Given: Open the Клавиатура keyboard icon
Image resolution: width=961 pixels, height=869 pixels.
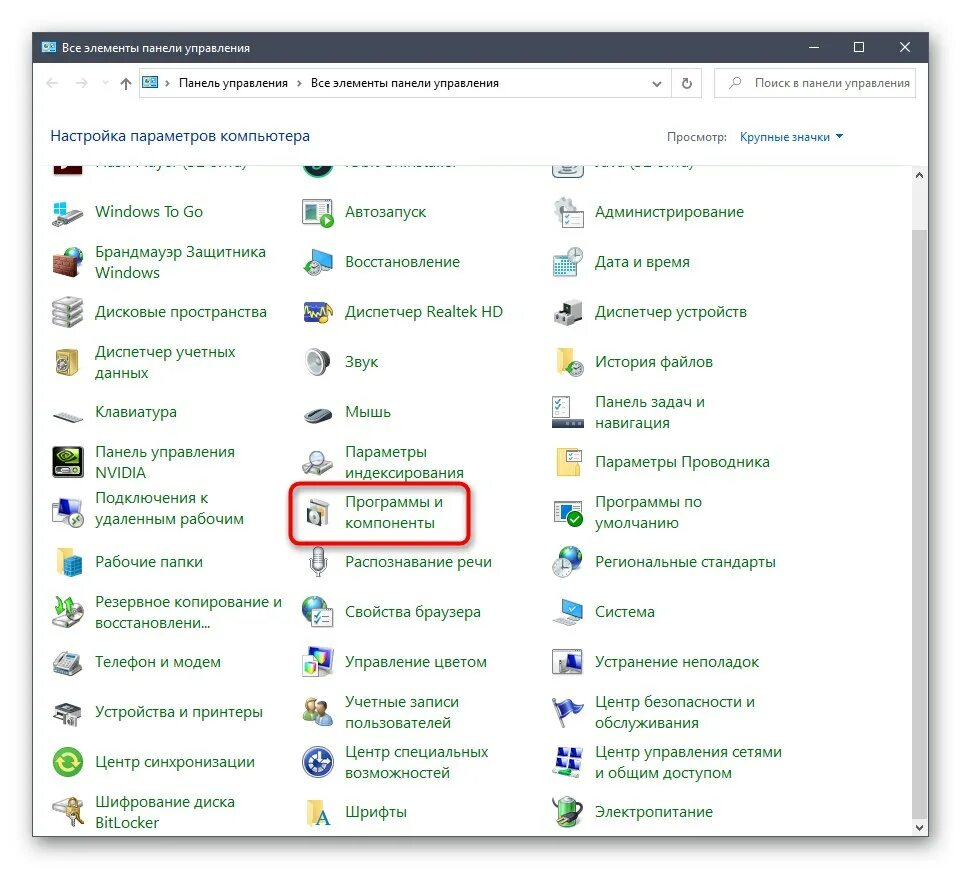Looking at the screenshot, I should coord(67,417).
